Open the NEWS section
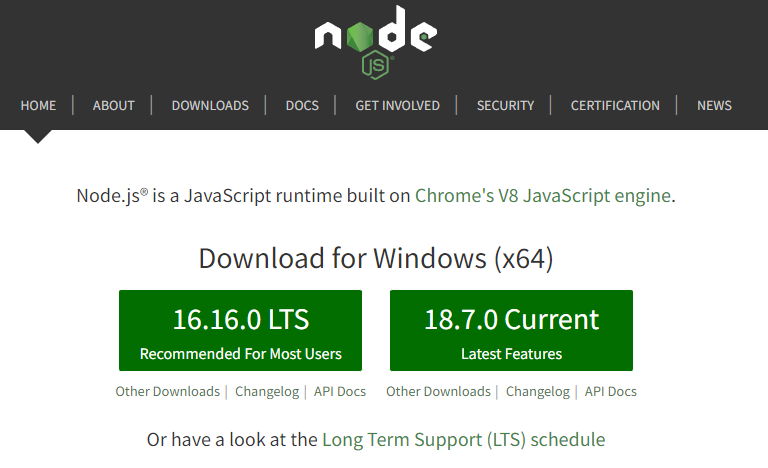The height and width of the screenshot is (468, 768). click(x=714, y=105)
